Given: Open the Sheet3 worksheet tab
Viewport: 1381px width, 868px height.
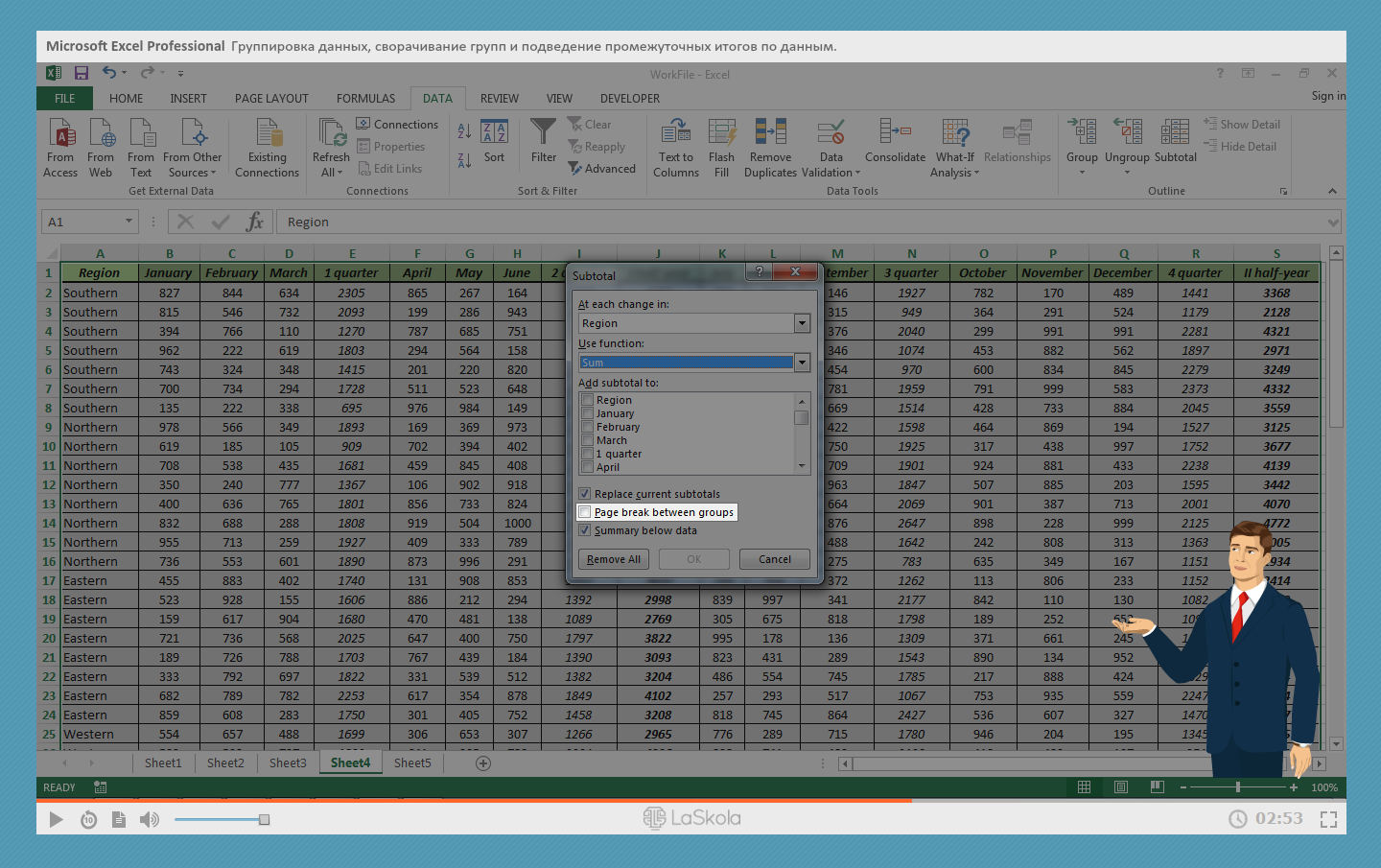Looking at the screenshot, I should [x=288, y=763].
